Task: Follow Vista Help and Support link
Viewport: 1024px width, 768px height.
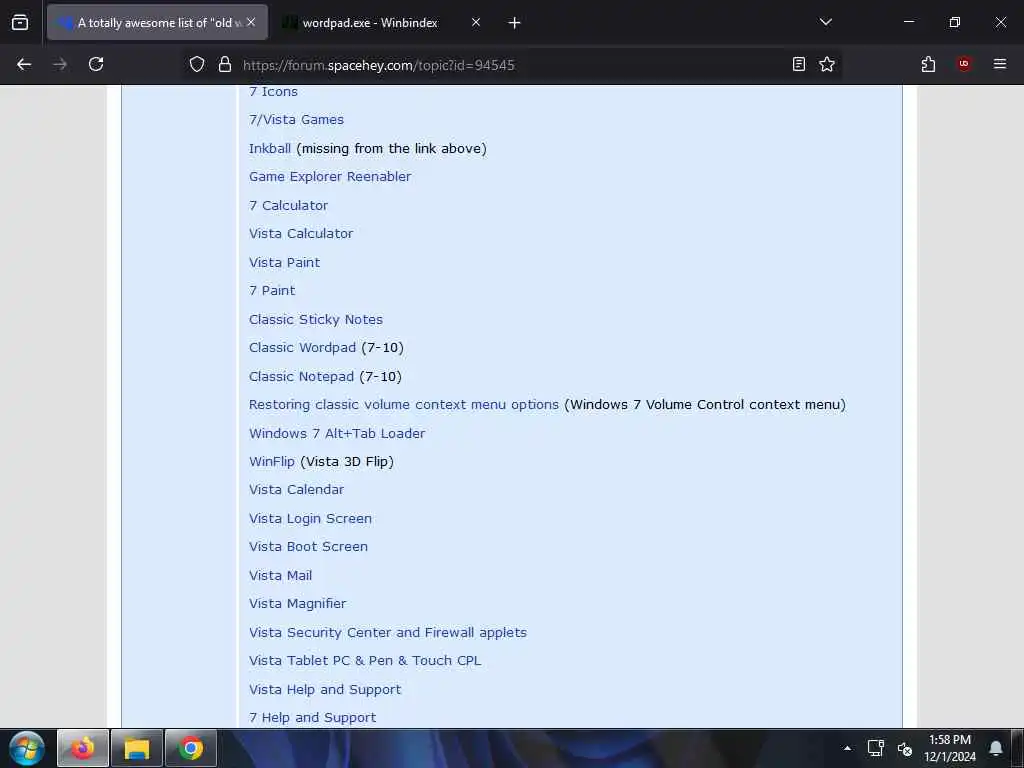Action: pyautogui.click(x=325, y=689)
